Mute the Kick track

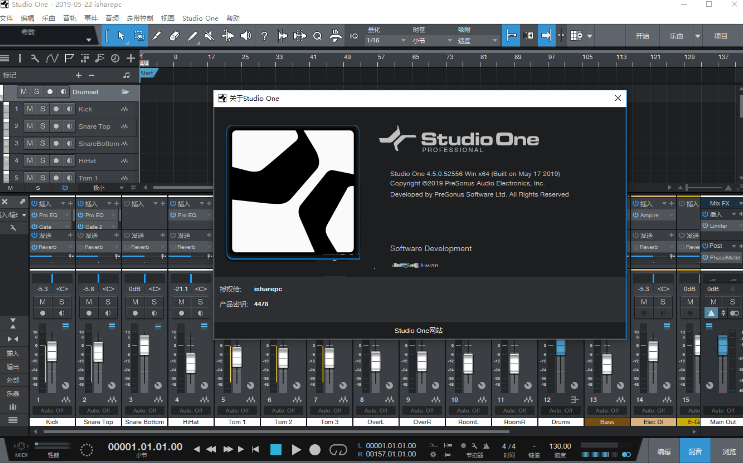pos(30,109)
